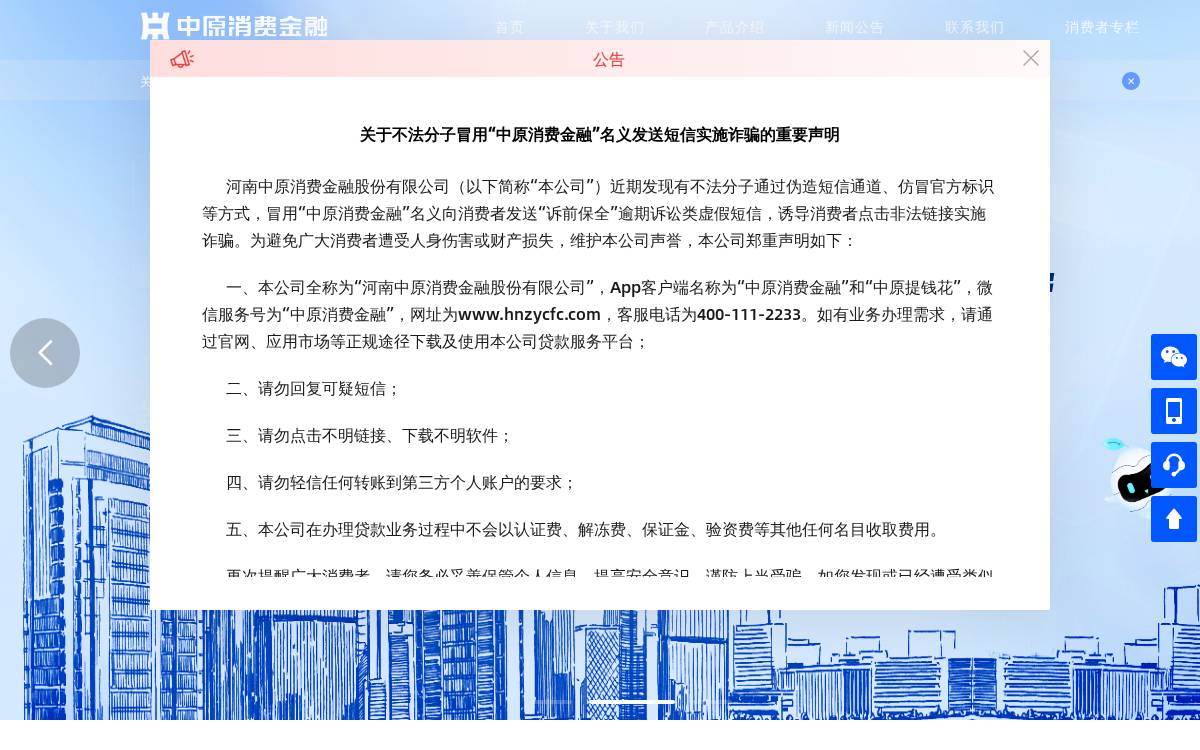This screenshot has width=1200, height=750.
Task: Open the mobile app download sidebar icon
Action: coord(1174,411)
